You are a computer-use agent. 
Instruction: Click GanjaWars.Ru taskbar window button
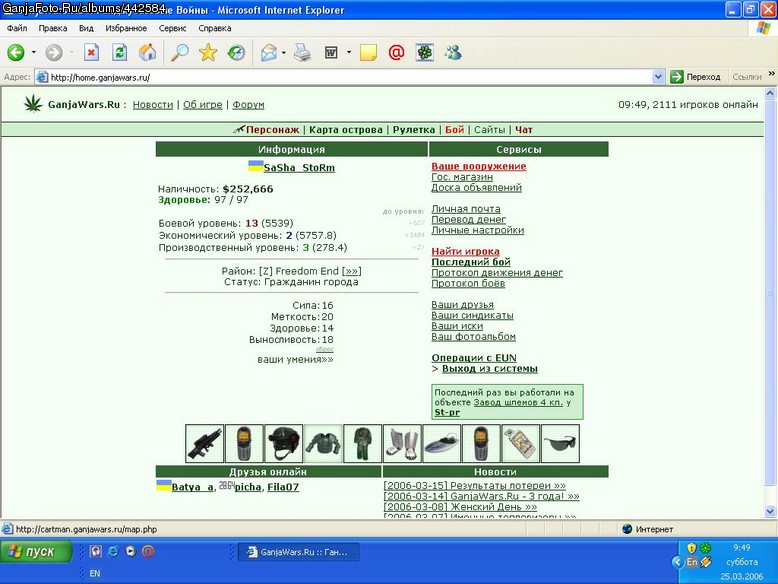point(299,552)
